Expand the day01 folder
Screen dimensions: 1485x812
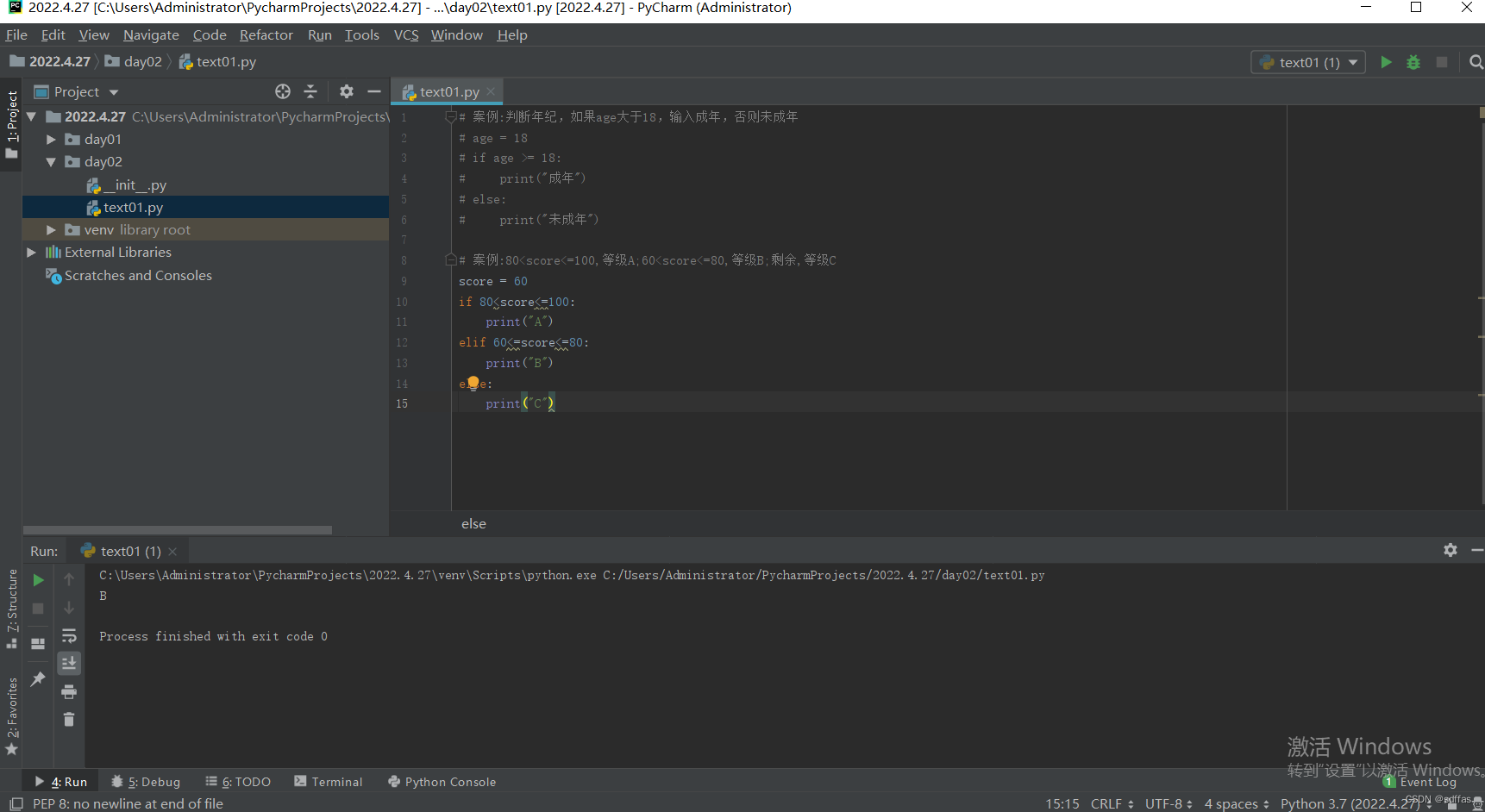(51, 140)
